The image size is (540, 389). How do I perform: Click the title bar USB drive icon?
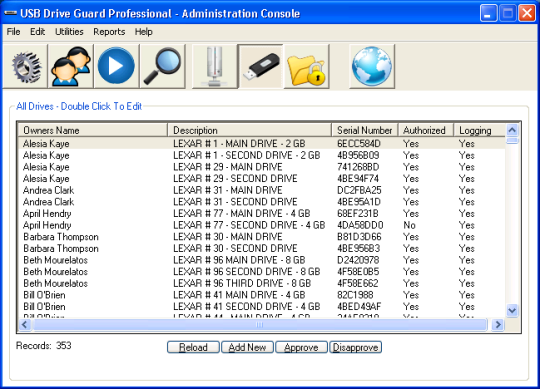pyautogui.click(x=11, y=13)
